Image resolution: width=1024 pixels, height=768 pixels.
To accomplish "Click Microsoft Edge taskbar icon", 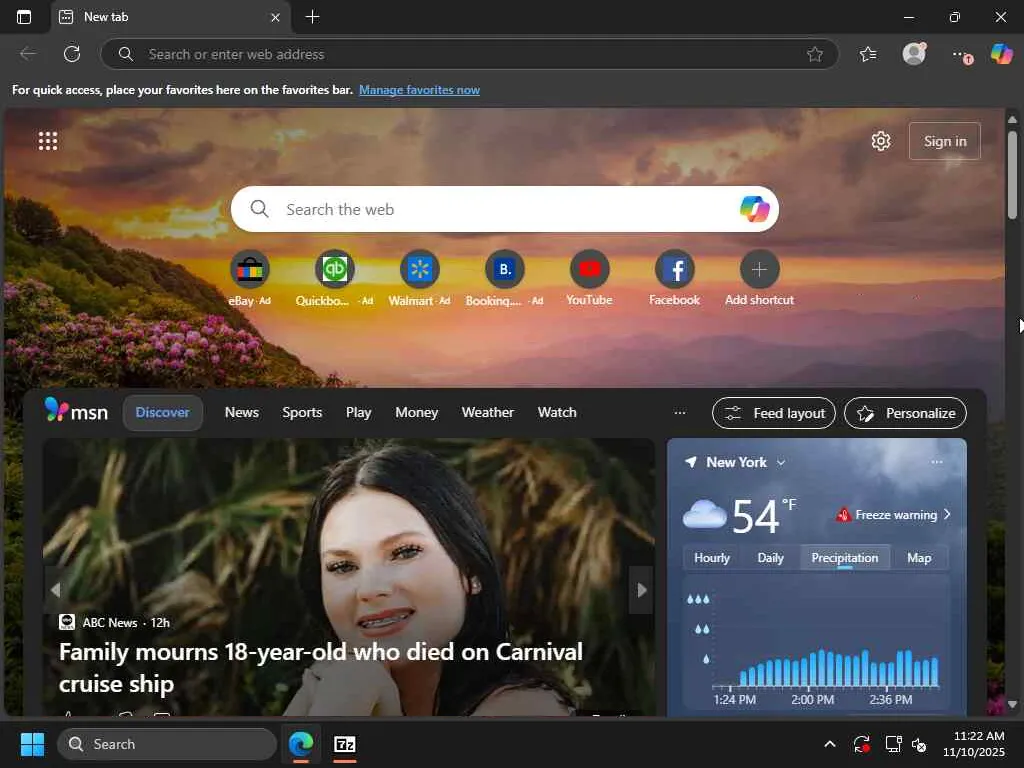I will click(x=301, y=744).
